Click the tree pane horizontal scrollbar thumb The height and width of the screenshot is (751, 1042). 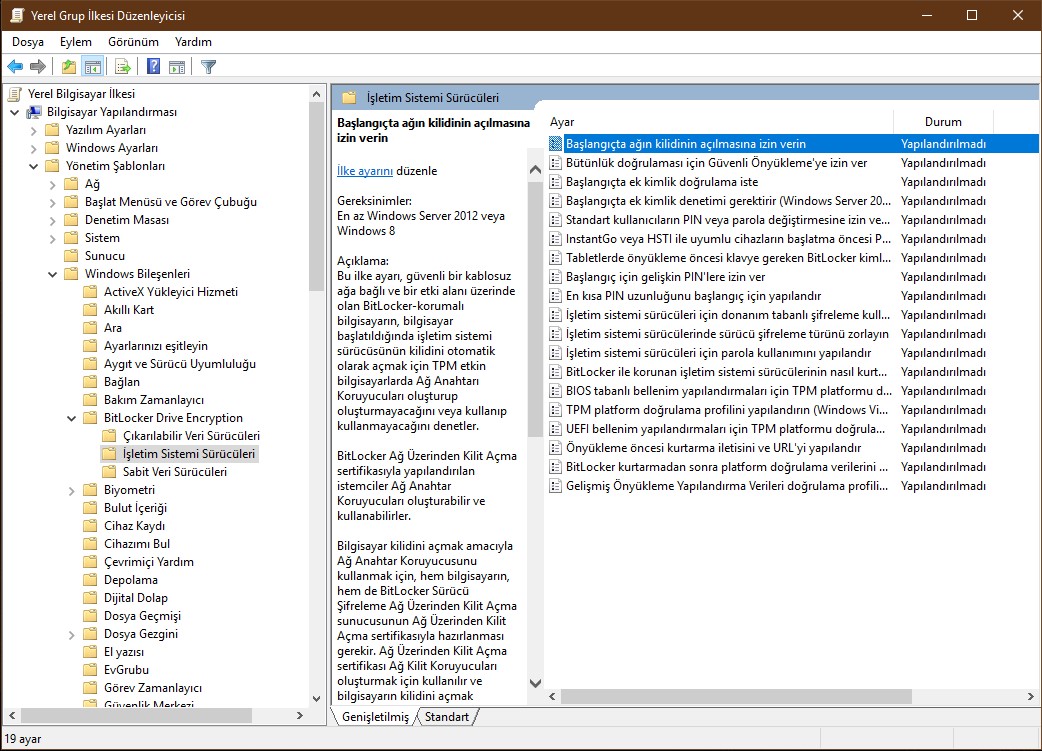coord(137,716)
